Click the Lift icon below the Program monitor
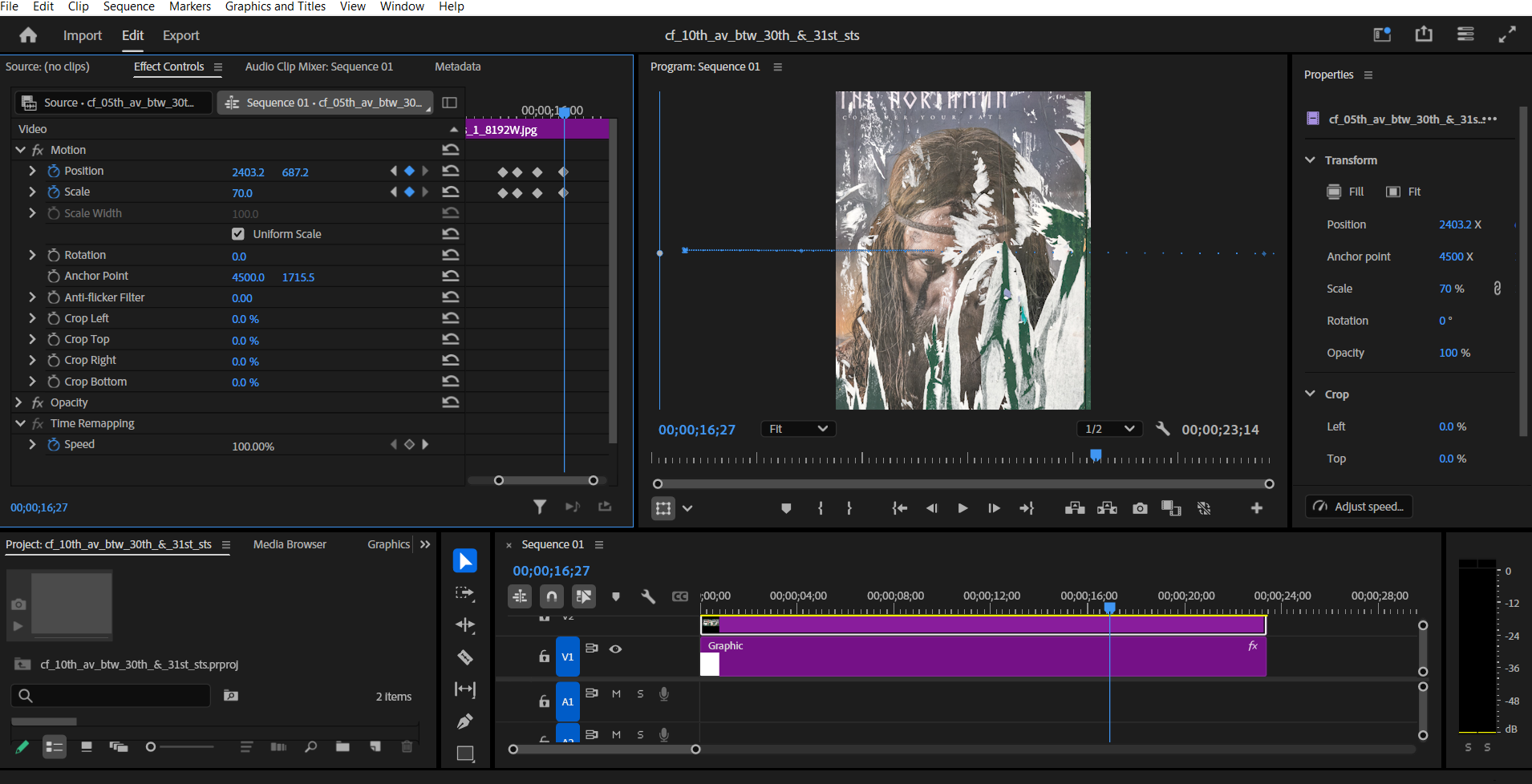 coord(1075,507)
